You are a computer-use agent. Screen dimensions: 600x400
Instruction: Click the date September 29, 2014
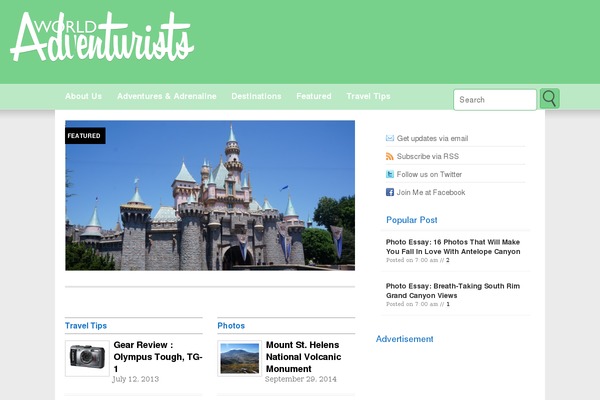[x=301, y=379]
